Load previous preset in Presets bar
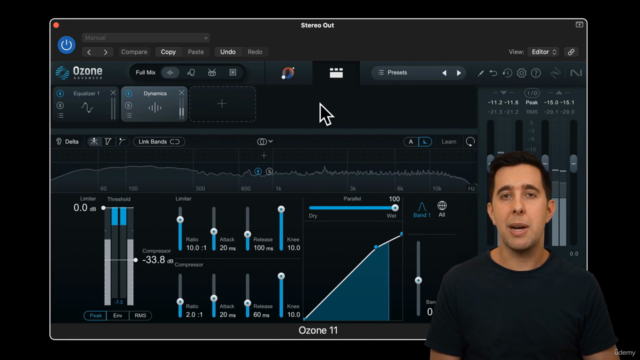The height and width of the screenshot is (360, 640). (x=444, y=73)
